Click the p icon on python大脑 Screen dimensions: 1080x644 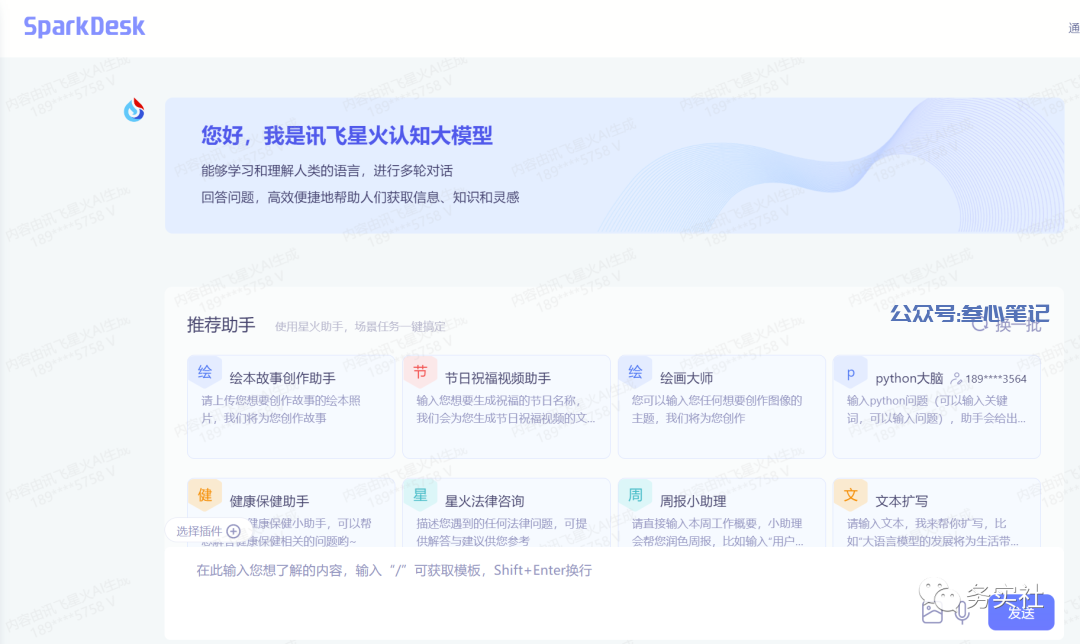851,373
